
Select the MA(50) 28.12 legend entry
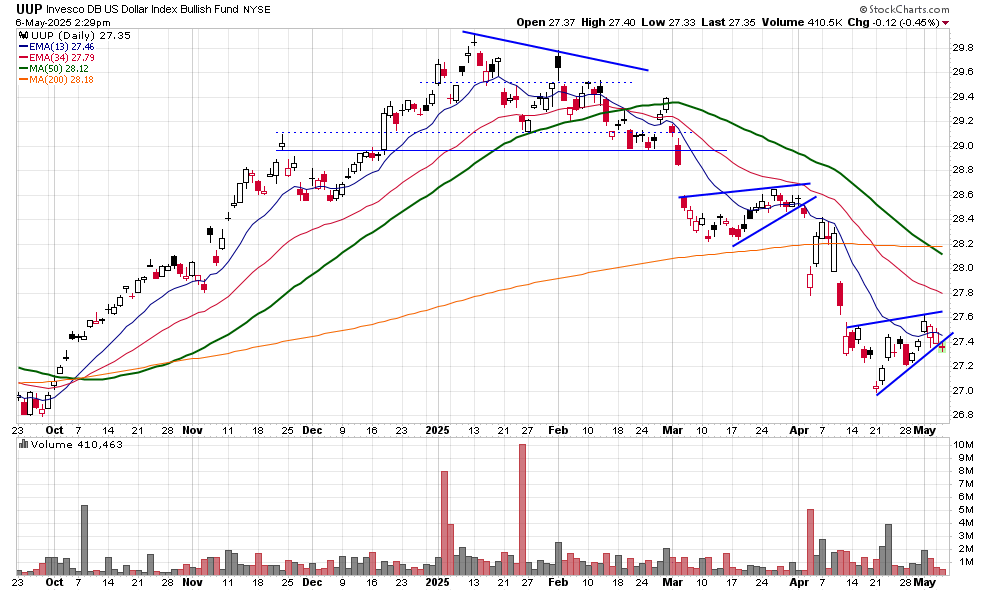click(59, 68)
